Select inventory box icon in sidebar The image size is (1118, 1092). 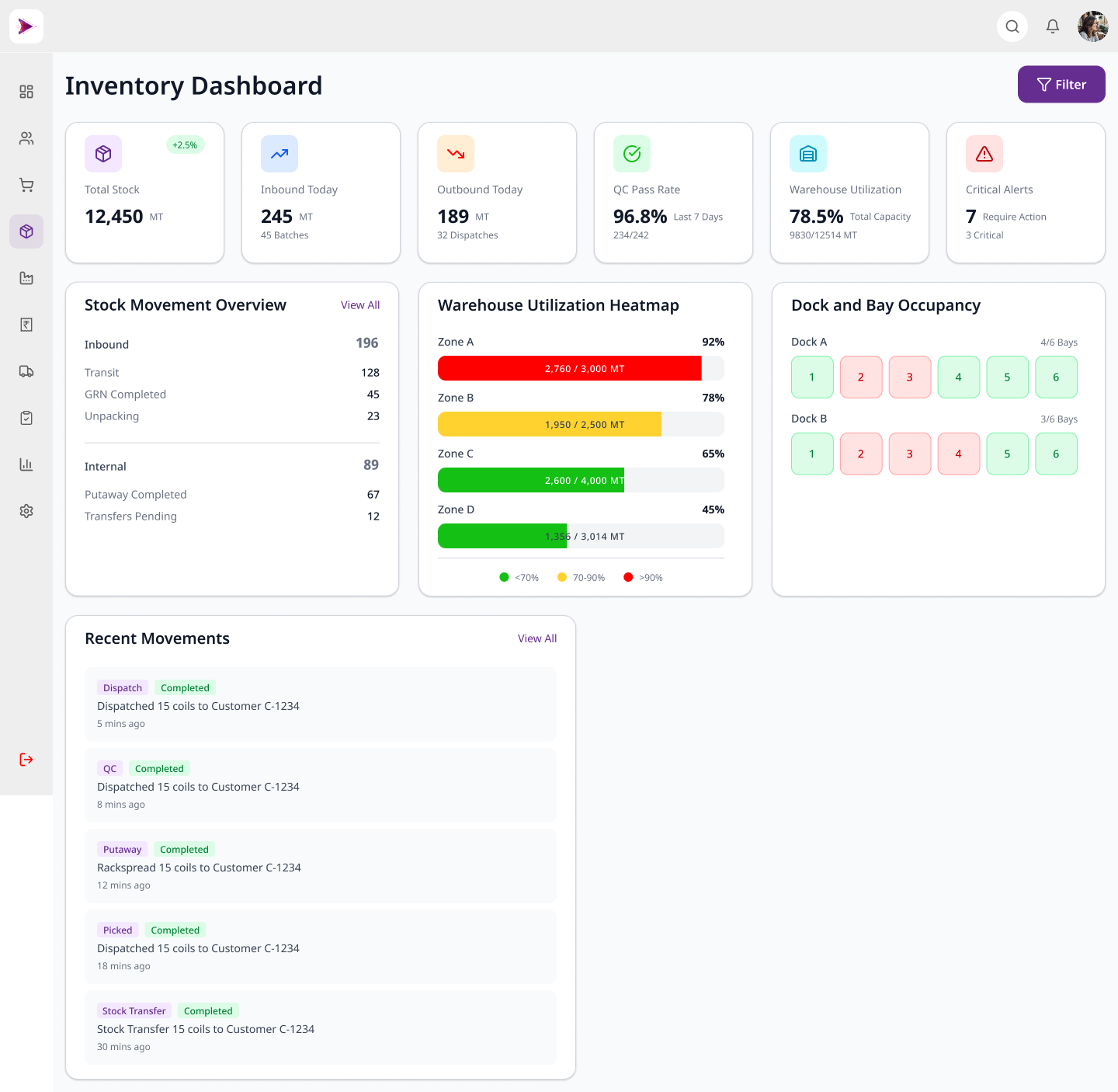click(x=26, y=231)
